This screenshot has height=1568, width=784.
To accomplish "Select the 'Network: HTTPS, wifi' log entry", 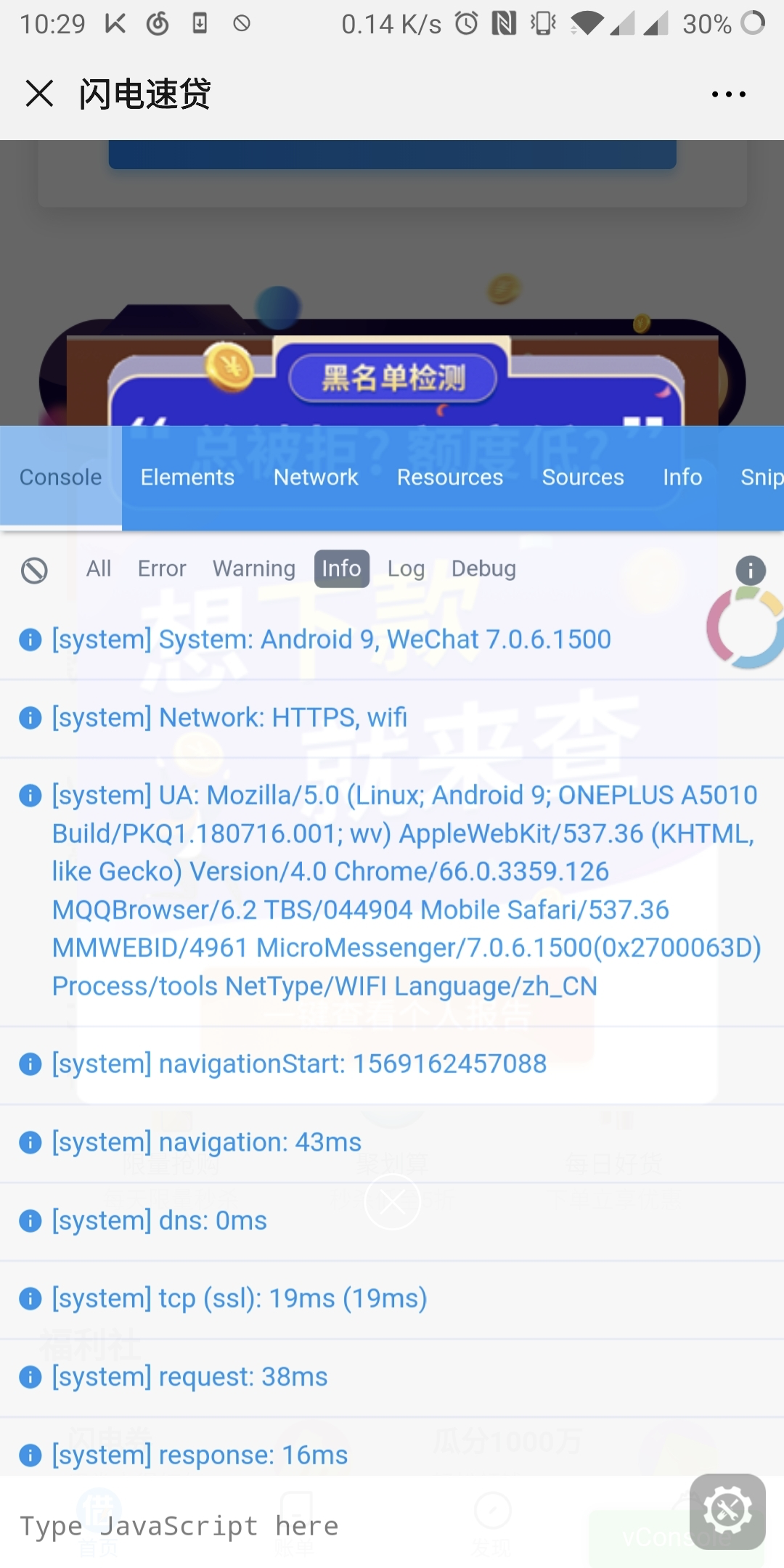I will click(x=392, y=719).
